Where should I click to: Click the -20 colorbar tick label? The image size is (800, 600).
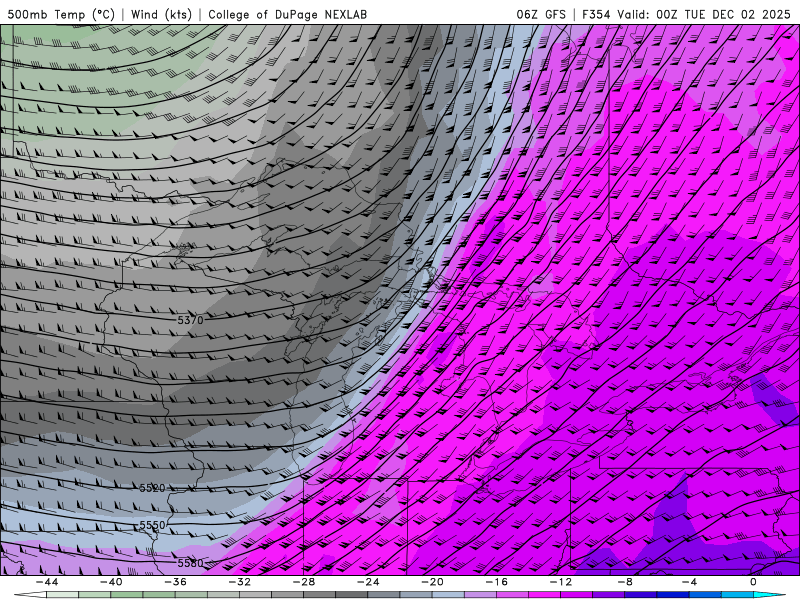(x=432, y=582)
